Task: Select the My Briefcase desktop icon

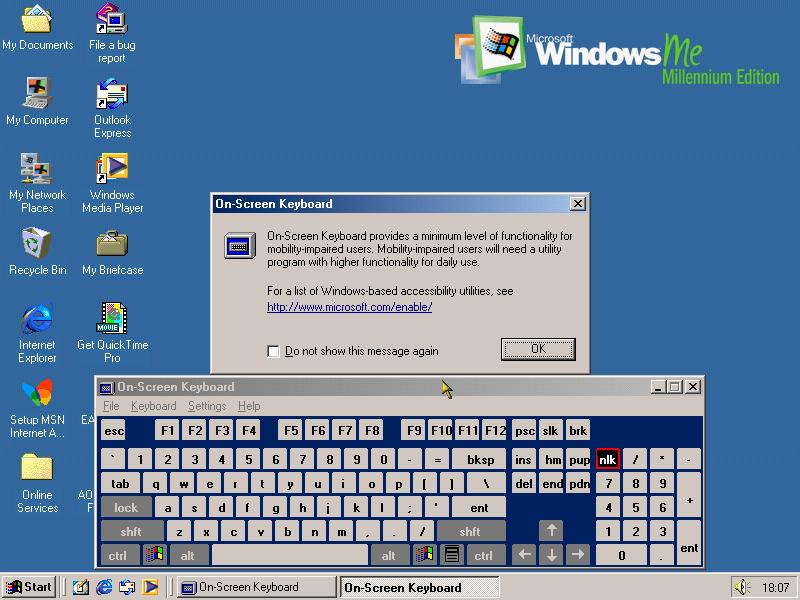Action: point(112,244)
